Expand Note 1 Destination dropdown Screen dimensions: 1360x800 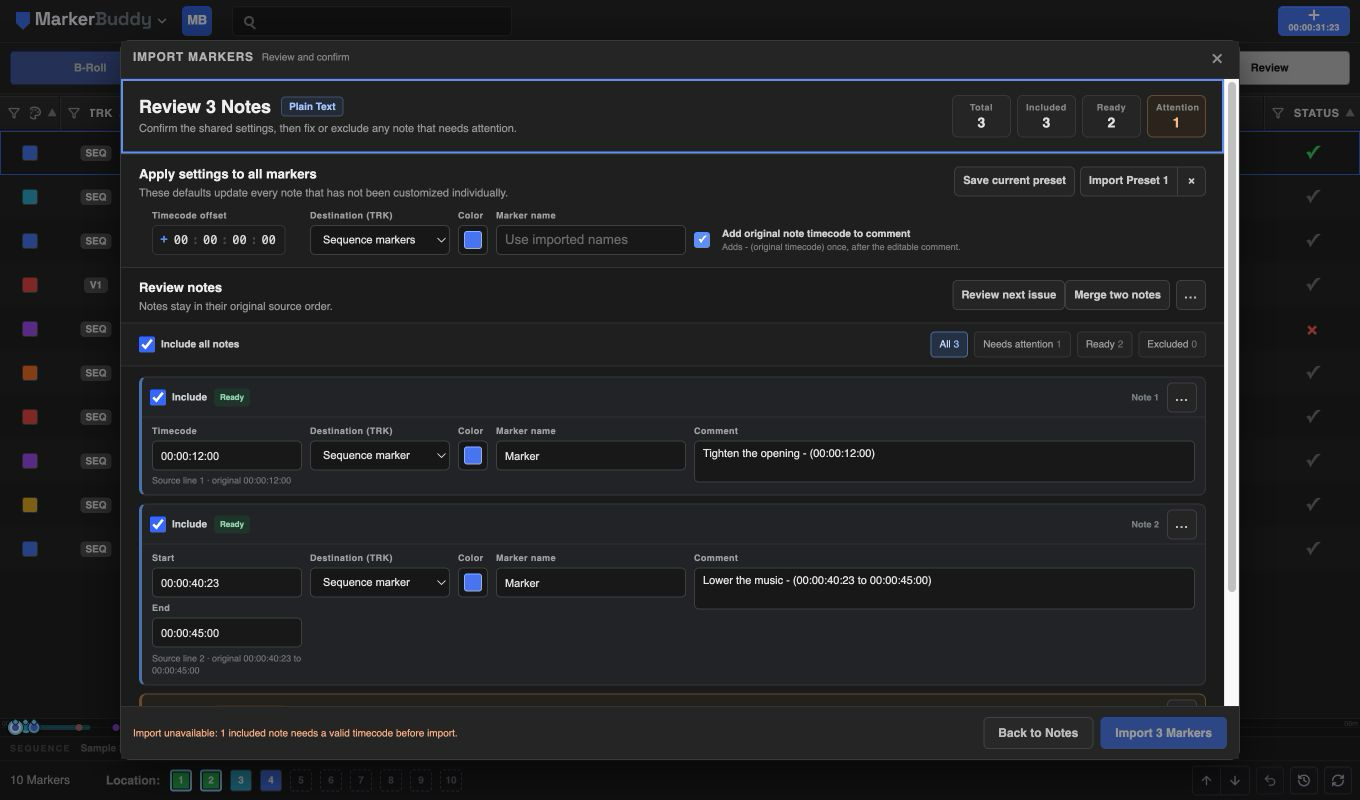(380, 455)
